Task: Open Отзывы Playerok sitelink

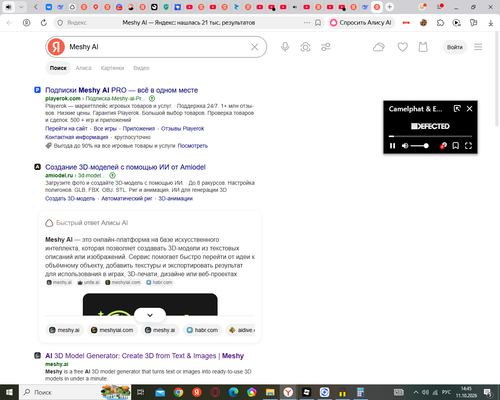Action: point(182,129)
